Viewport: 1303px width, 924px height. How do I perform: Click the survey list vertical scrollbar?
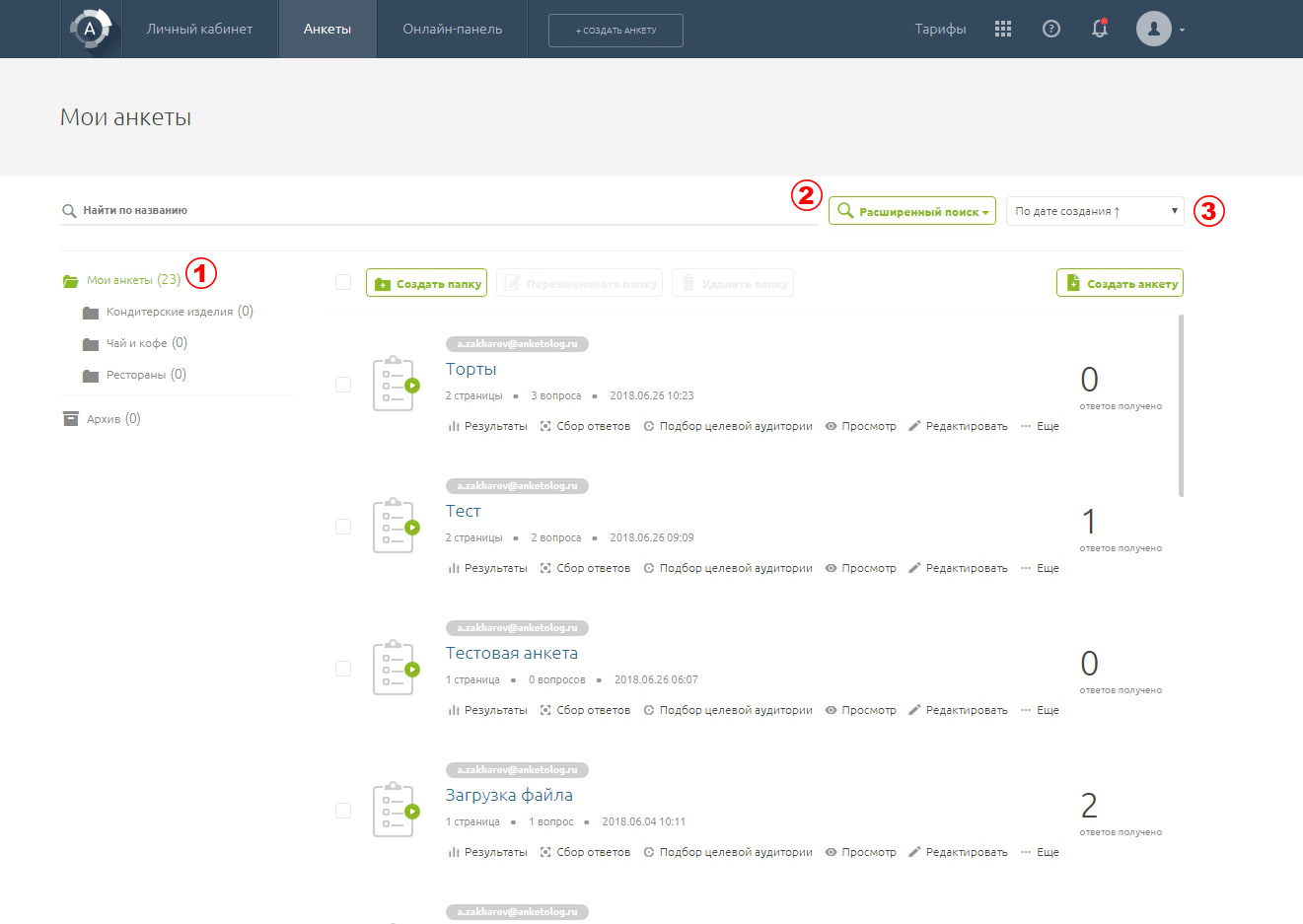click(x=1181, y=405)
